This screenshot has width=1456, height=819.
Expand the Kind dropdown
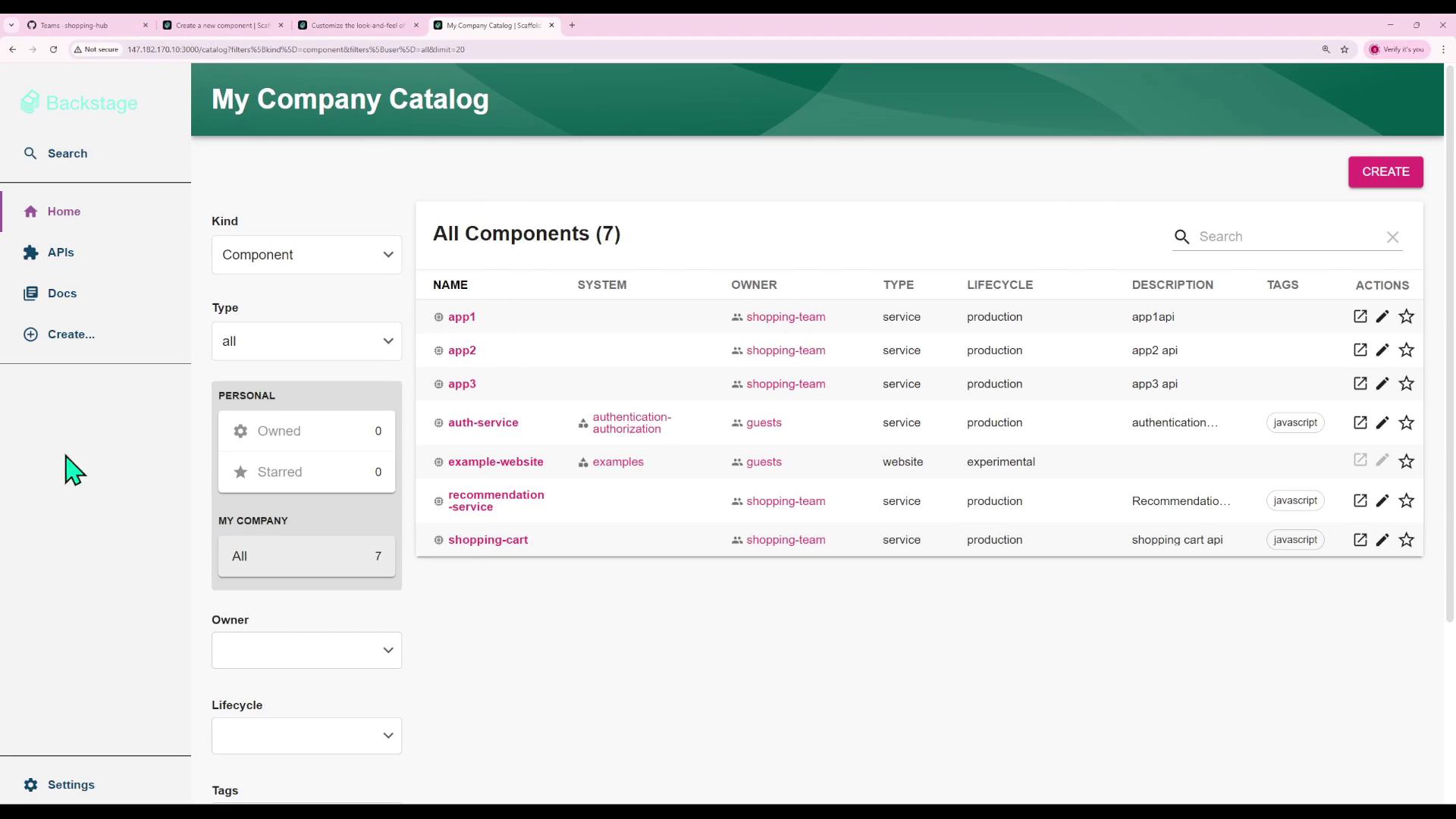306,255
